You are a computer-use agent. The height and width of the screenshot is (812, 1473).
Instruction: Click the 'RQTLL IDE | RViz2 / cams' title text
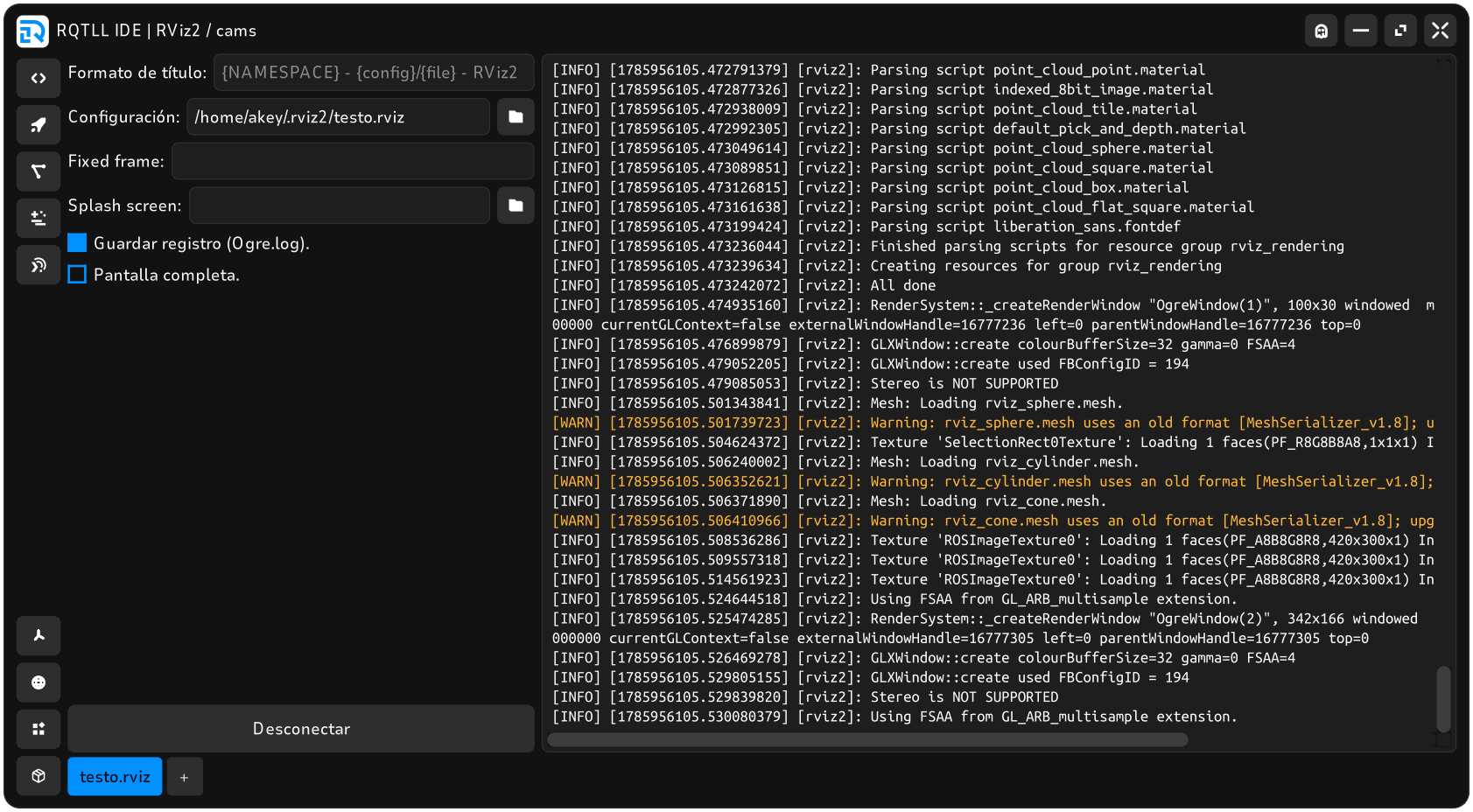pos(157,31)
